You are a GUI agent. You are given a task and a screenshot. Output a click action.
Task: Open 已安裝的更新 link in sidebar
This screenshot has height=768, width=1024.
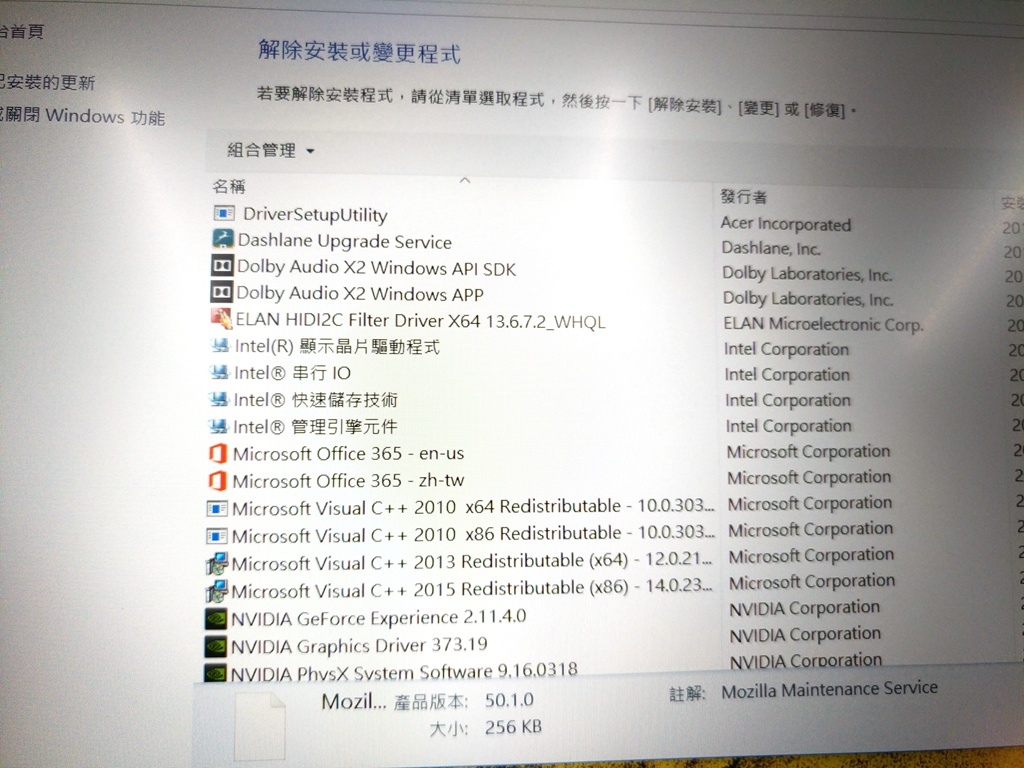click(47, 82)
